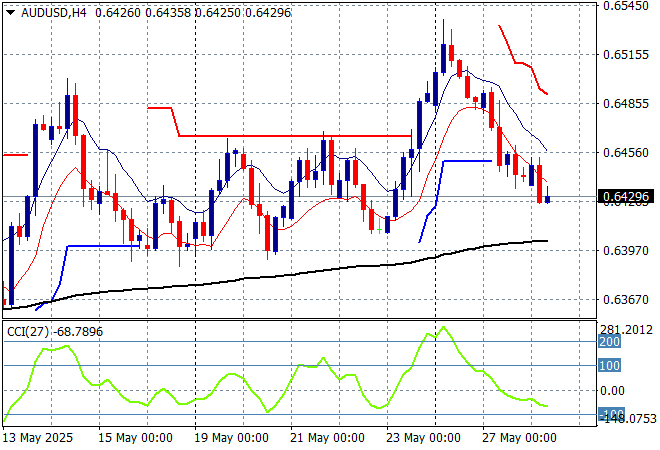Image resolution: width=660 pixels, height=450 pixels.
Task: Click the 13 May 2025 date label
Action: click(x=38, y=437)
